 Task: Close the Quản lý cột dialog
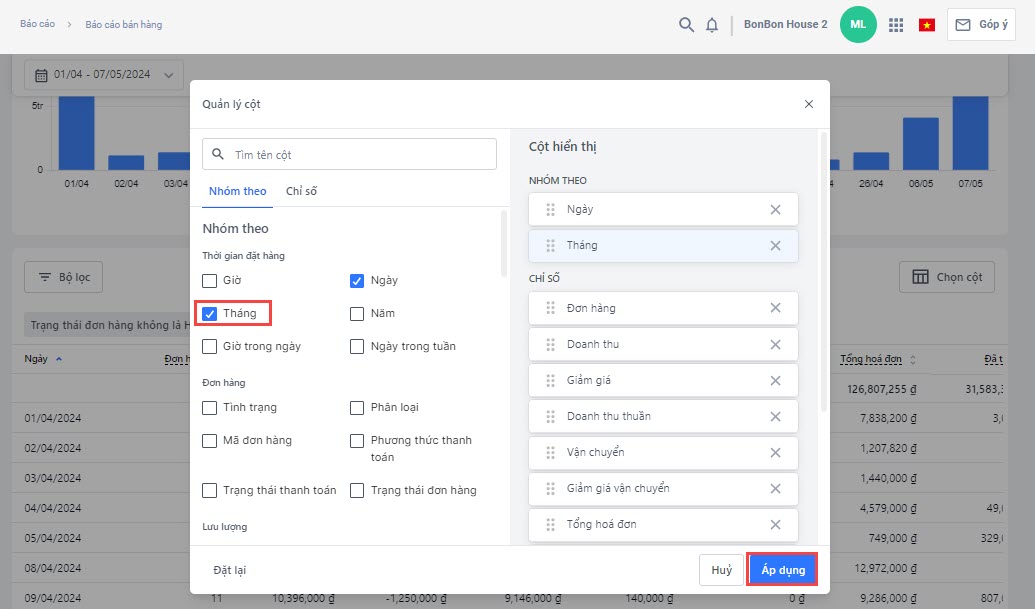[x=809, y=104]
